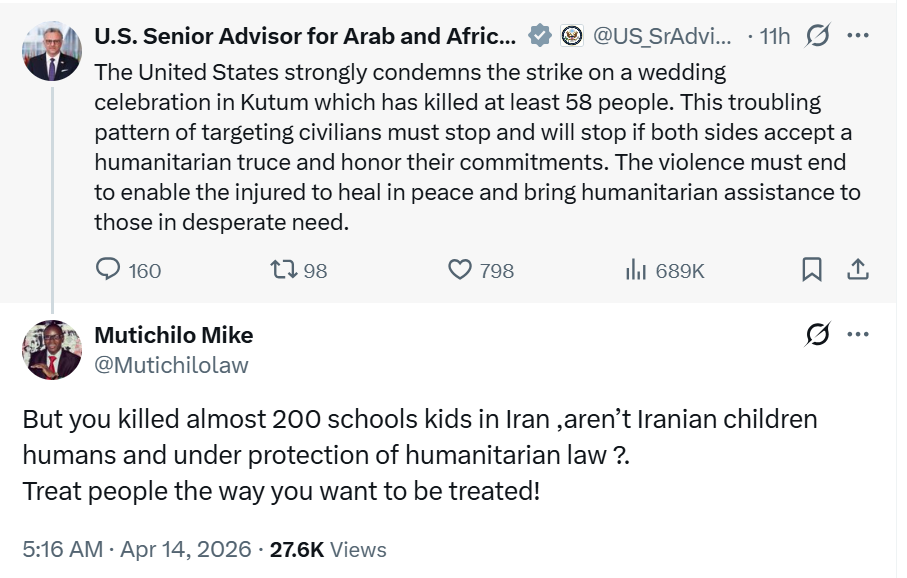This screenshot has width=907, height=578.
Task: Like the post about the Kutum strike
Action: point(459,270)
